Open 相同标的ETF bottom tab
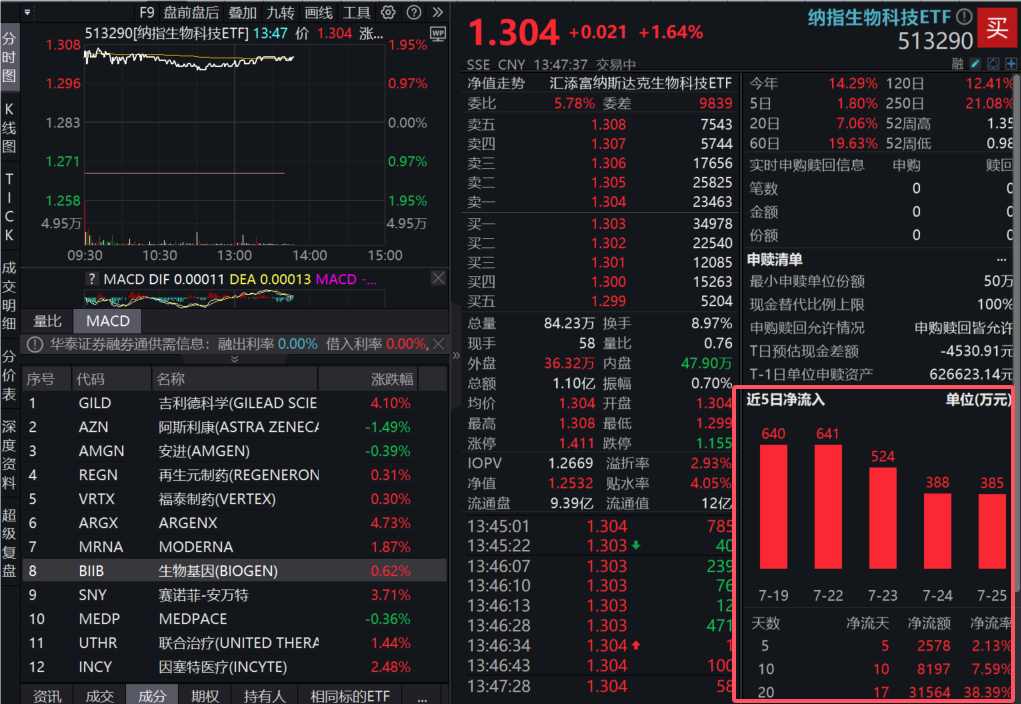The height and width of the screenshot is (704, 1021). (x=350, y=696)
